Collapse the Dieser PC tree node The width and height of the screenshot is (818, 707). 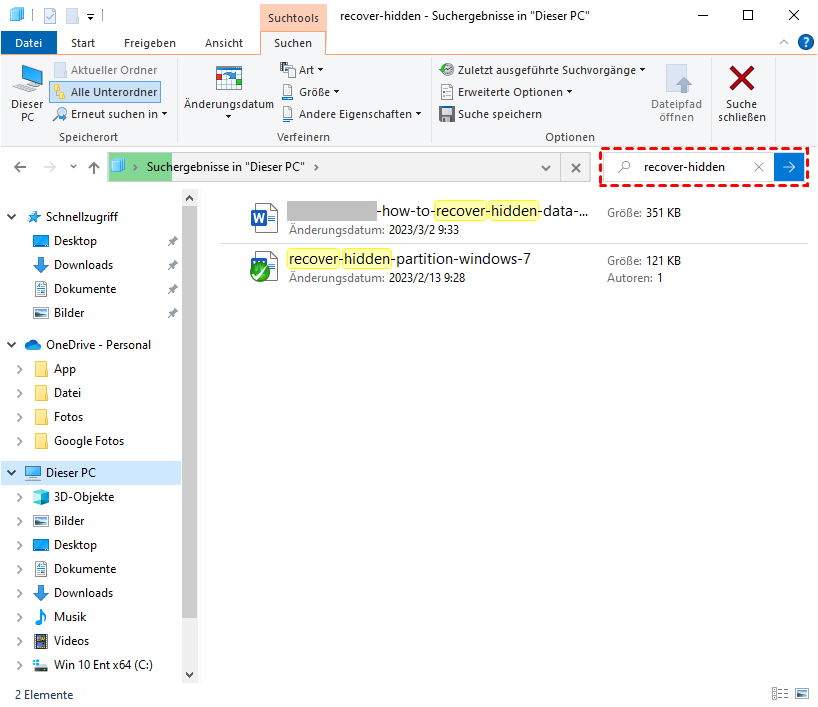(11, 473)
